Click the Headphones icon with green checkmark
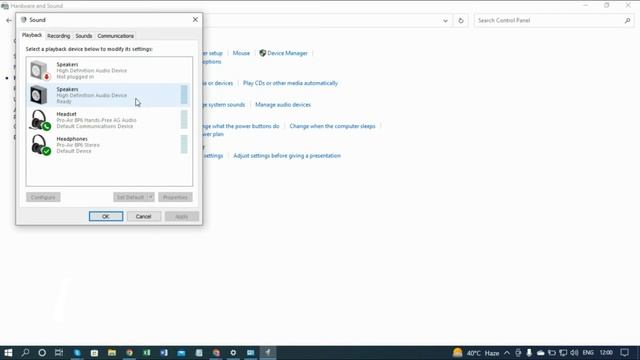The height and width of the screenshot is (360, 640). click(40, 145)
